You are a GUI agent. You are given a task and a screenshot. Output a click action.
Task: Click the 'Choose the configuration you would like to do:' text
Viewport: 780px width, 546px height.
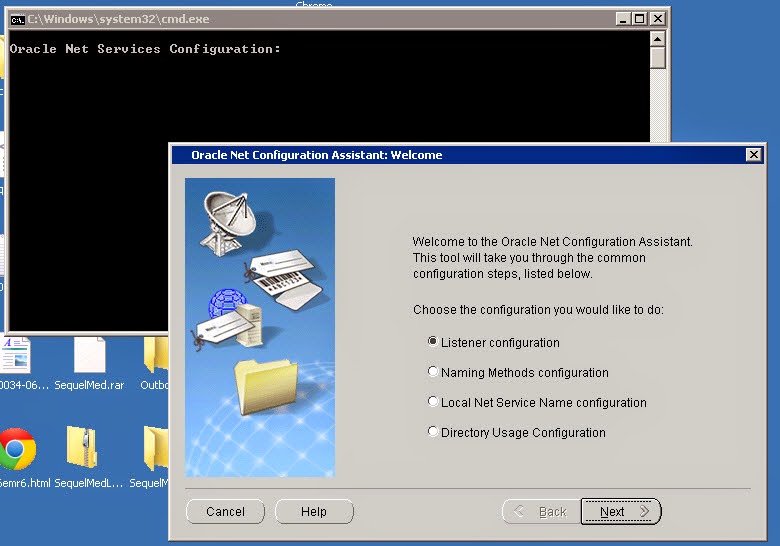[x=538, y=310]
